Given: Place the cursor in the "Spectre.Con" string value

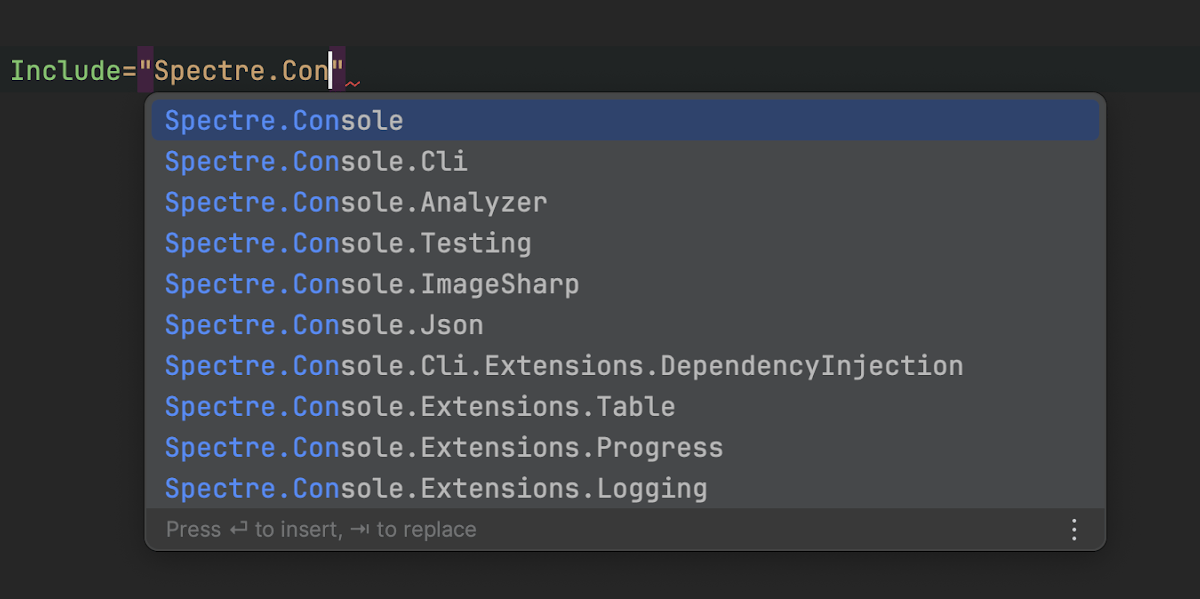Looking at the screenshot, I should [240, 72].
